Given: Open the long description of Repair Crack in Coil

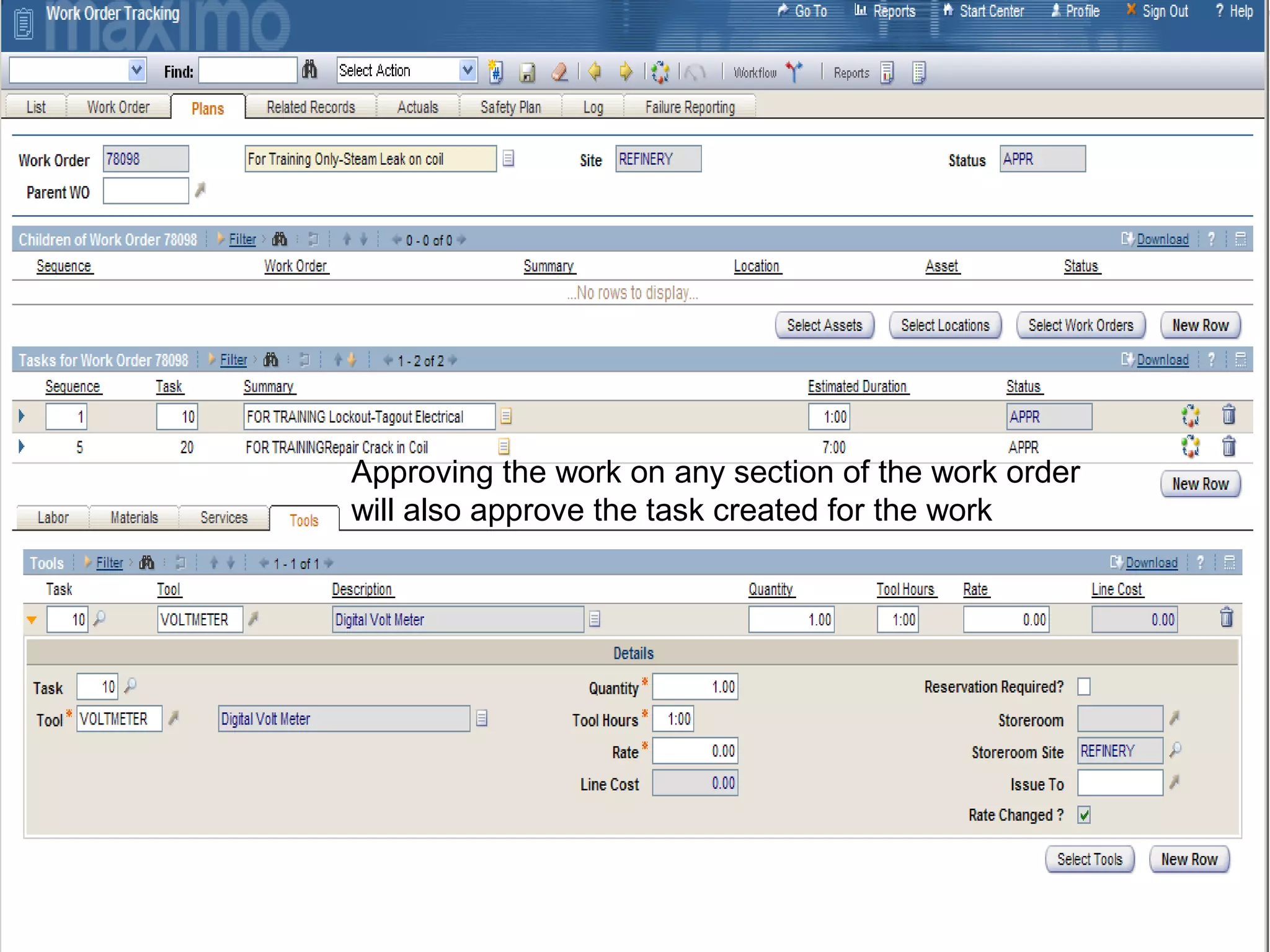Looking at the screenshot, I should (x=504, y=446).
